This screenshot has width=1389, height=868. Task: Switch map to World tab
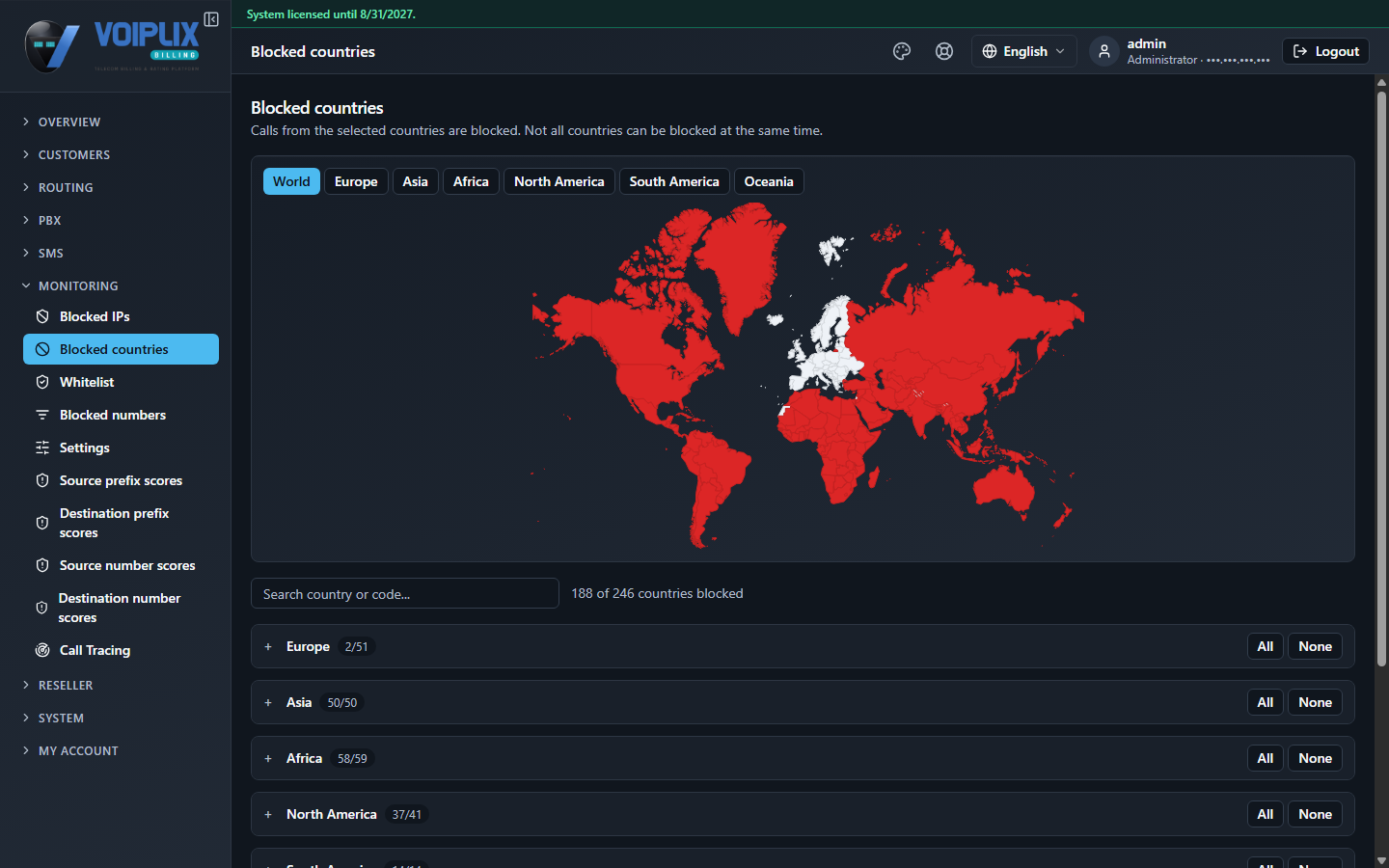click(x=291, y=181)
